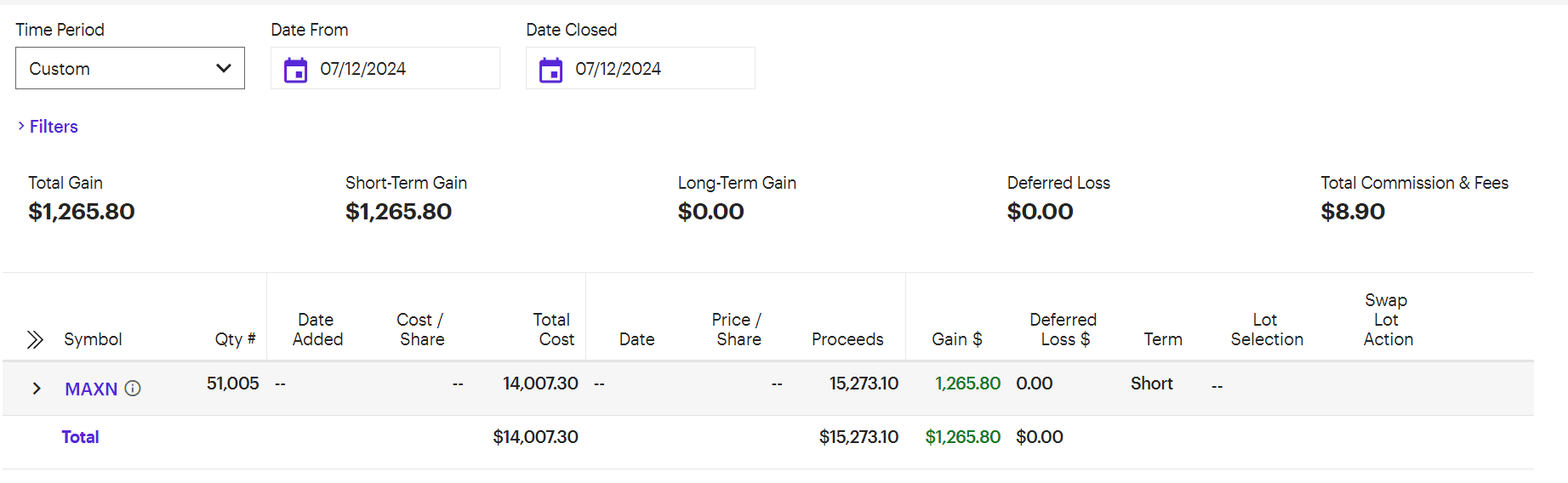Open the MAXN symbol link
The width and height of the screenshot is (1568, 483).
coord(91,389)
